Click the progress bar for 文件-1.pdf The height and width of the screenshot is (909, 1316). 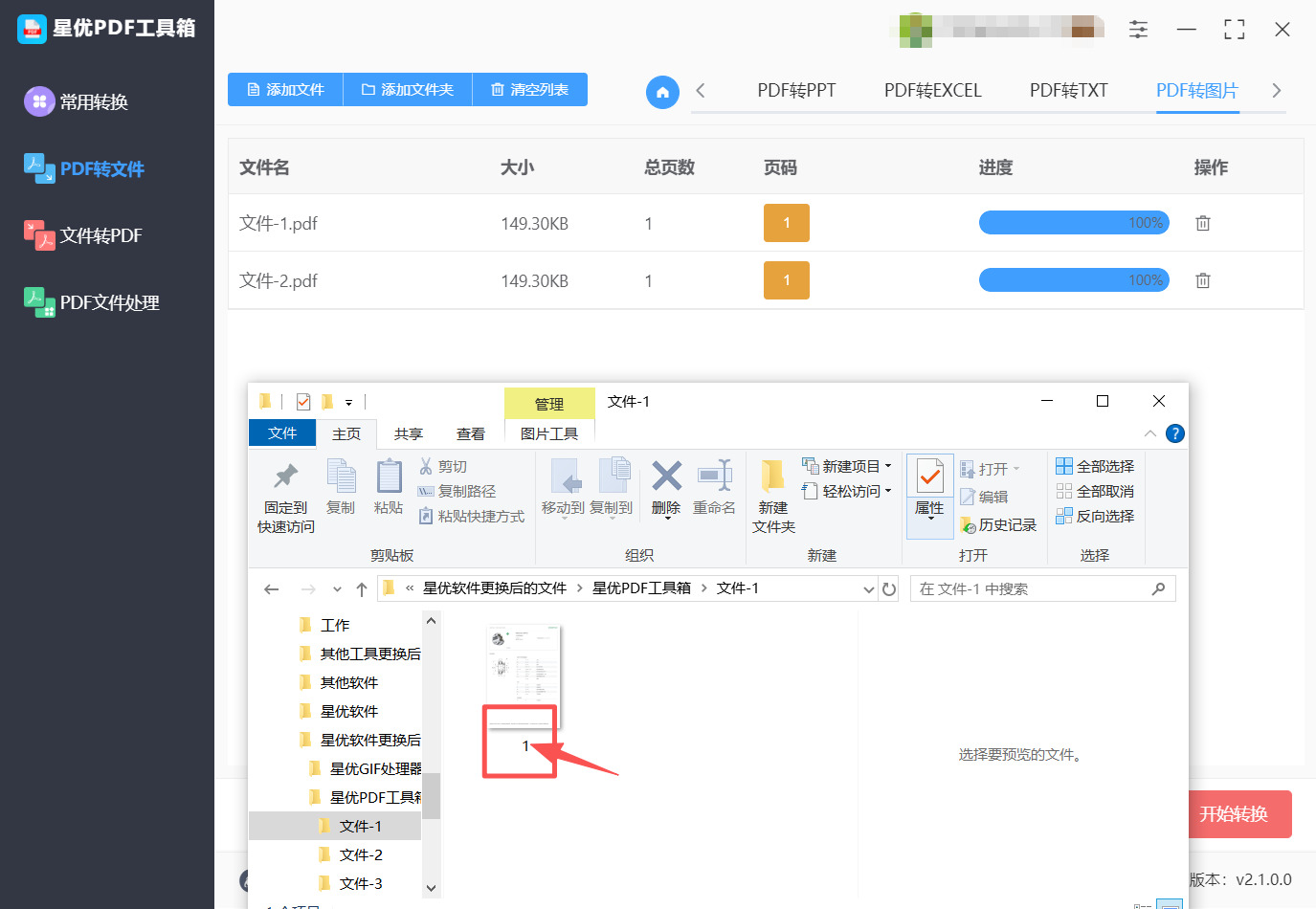coord(1074,223)
